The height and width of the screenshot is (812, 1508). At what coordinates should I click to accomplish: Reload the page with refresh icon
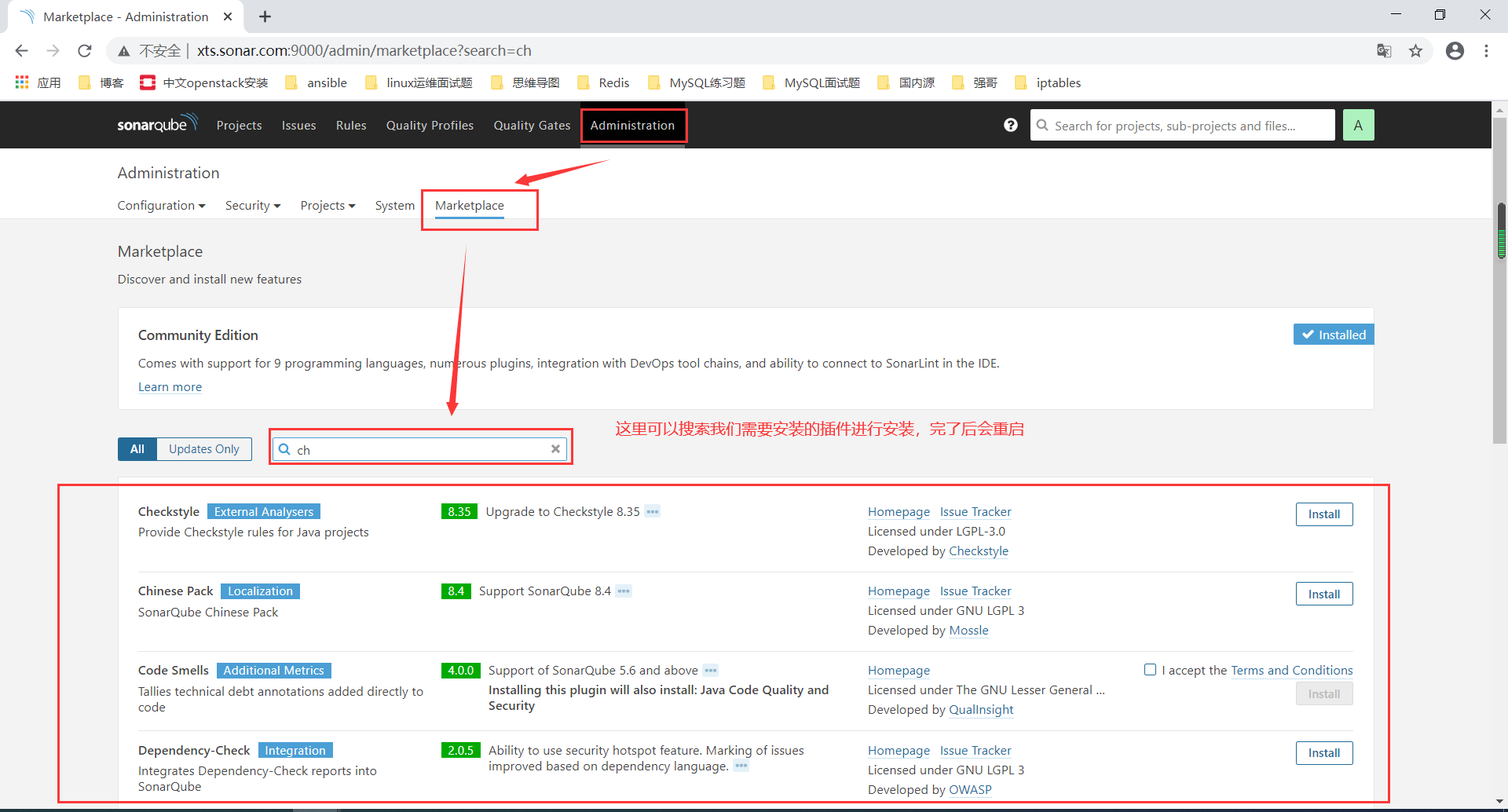[x=85, y=51]
